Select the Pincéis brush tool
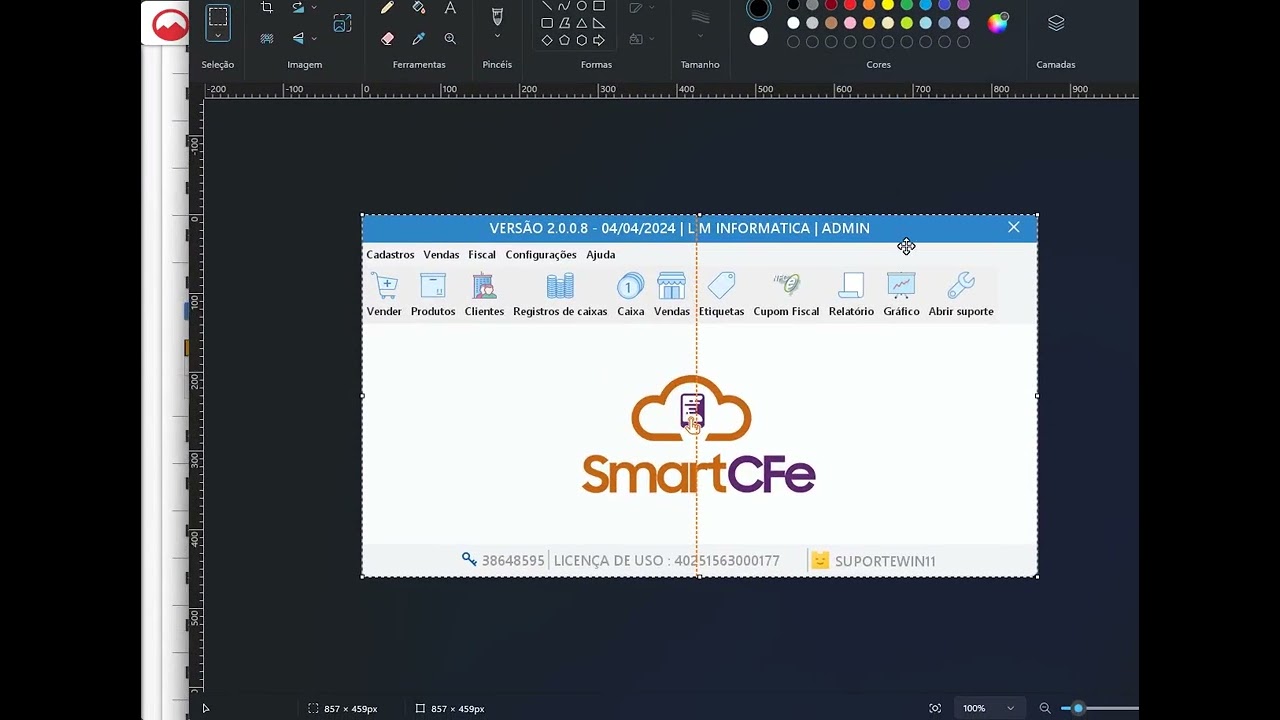 (x=497, y=16)
